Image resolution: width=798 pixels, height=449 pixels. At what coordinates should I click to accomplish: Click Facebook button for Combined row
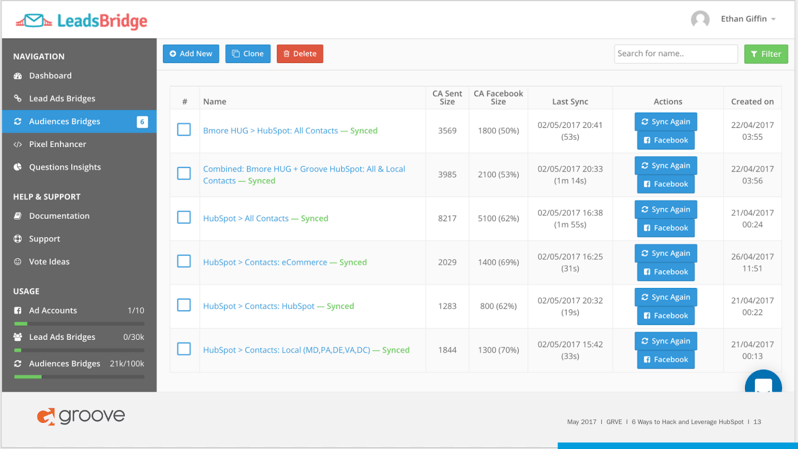point(666,184)
